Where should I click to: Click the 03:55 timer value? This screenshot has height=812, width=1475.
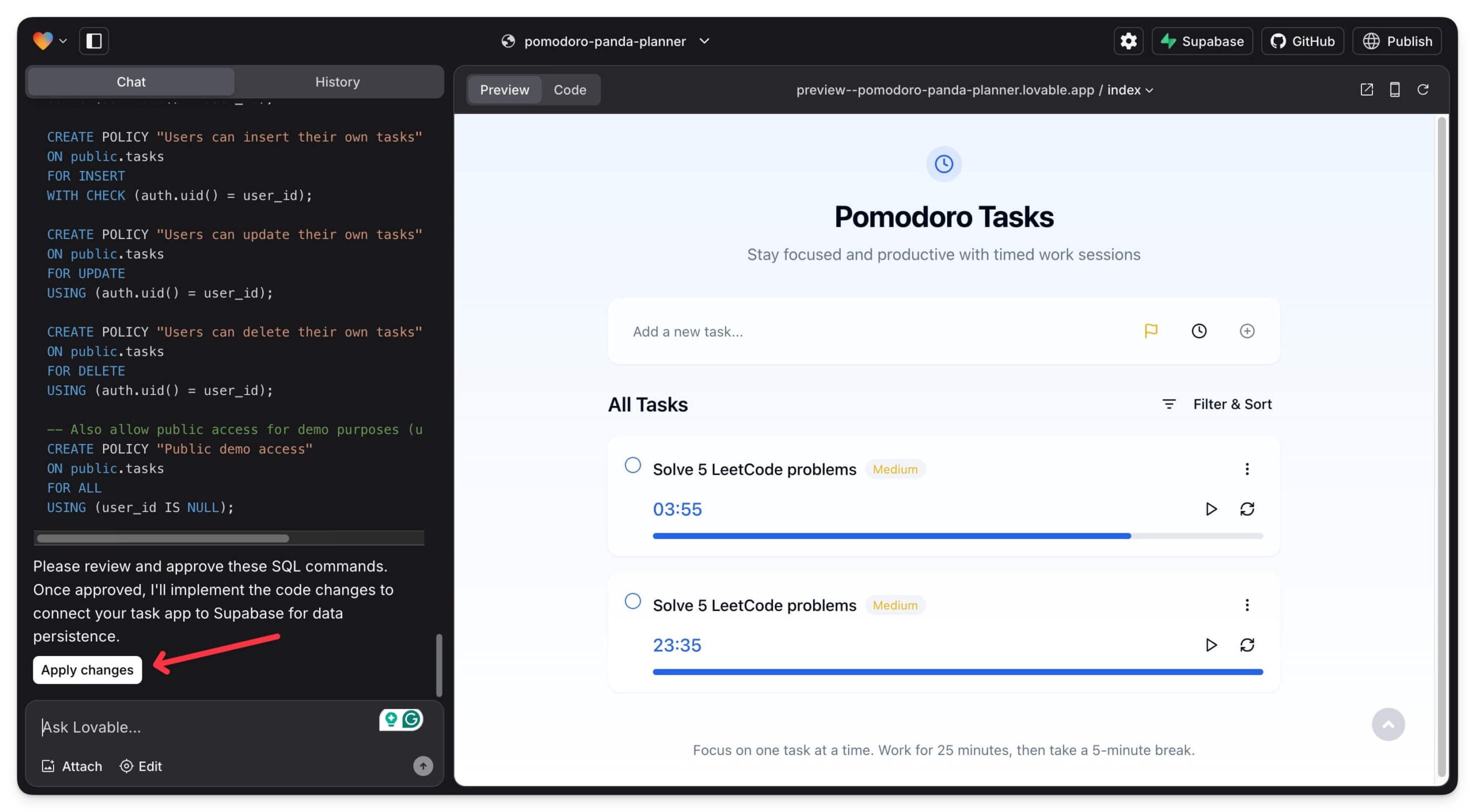[677, 509]
